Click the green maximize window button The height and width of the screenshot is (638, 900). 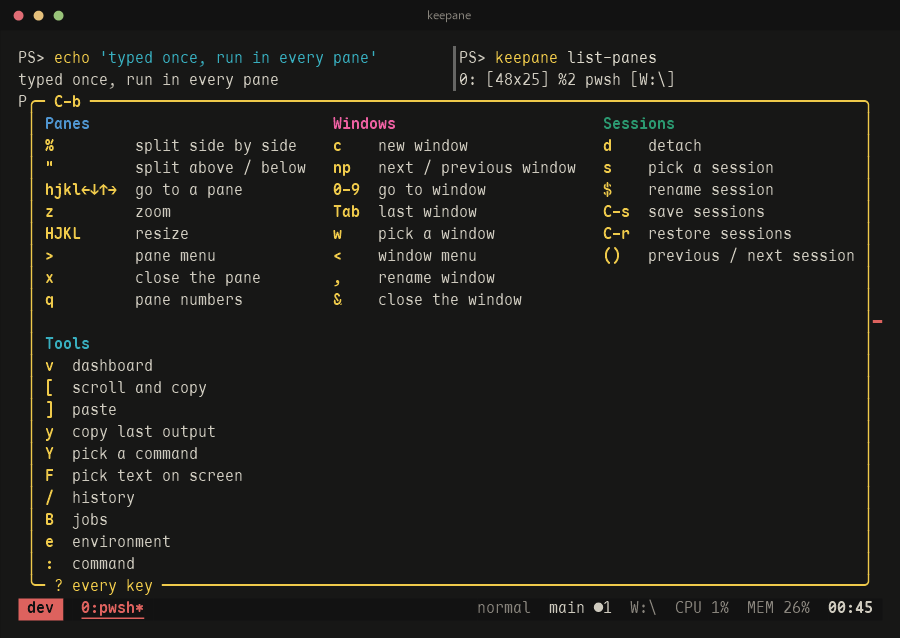pos(59,15)
